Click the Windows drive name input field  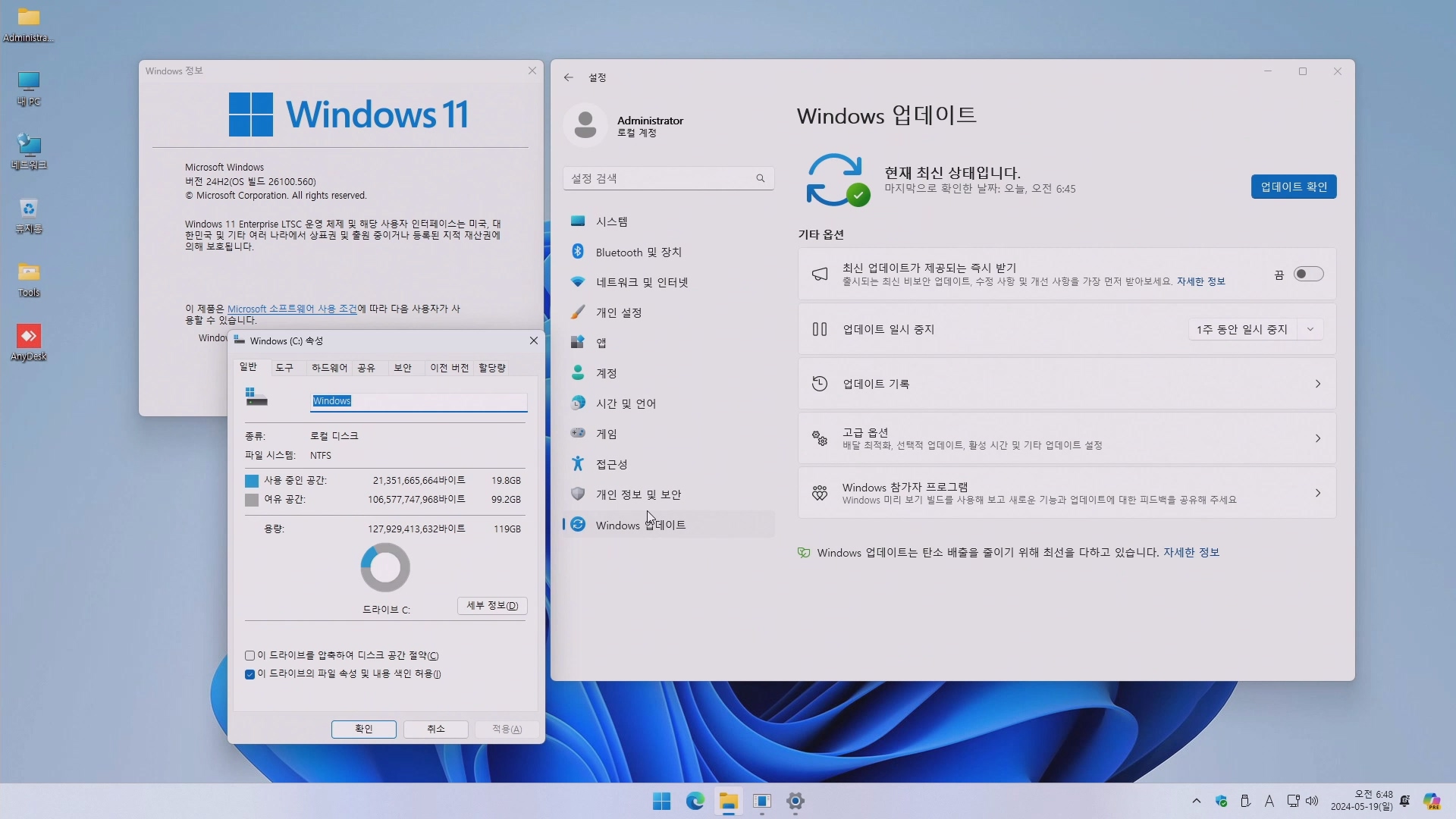click(419, 401)
